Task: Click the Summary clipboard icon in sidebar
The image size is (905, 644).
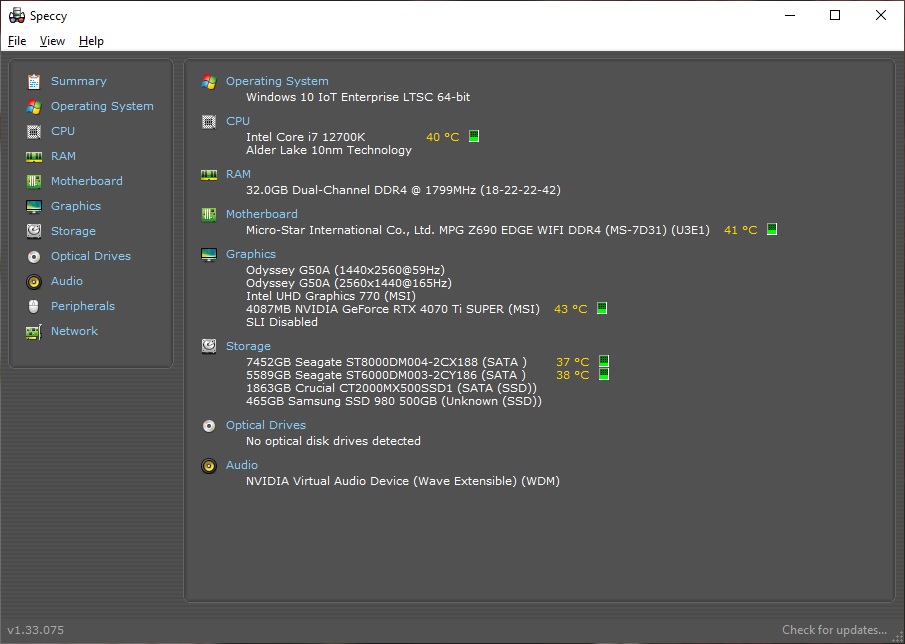Action: tap(34, 81)
